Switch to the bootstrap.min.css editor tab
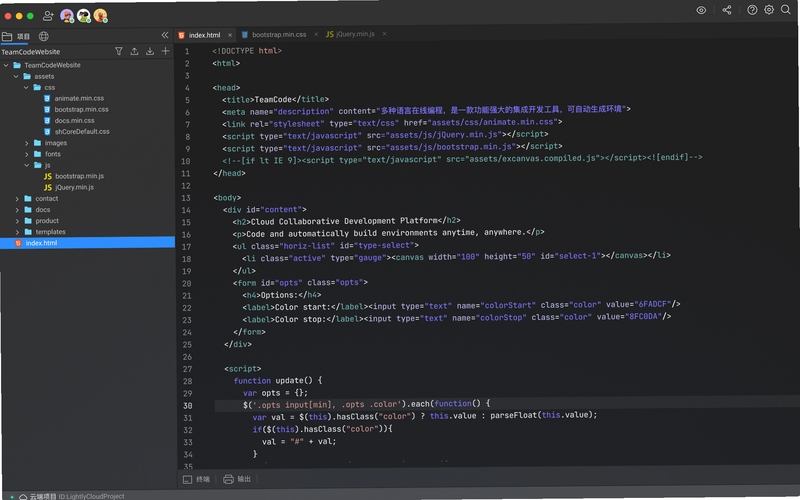800x500 pixels. pyautogui.click(x=279, y=35)
